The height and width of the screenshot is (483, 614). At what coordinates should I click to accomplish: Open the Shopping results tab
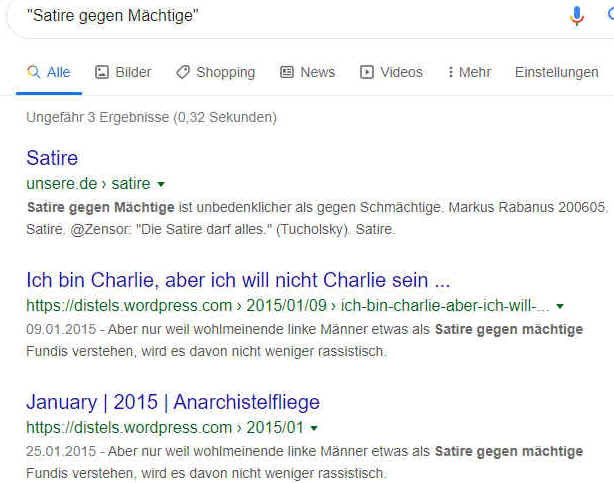pos(215,72)
